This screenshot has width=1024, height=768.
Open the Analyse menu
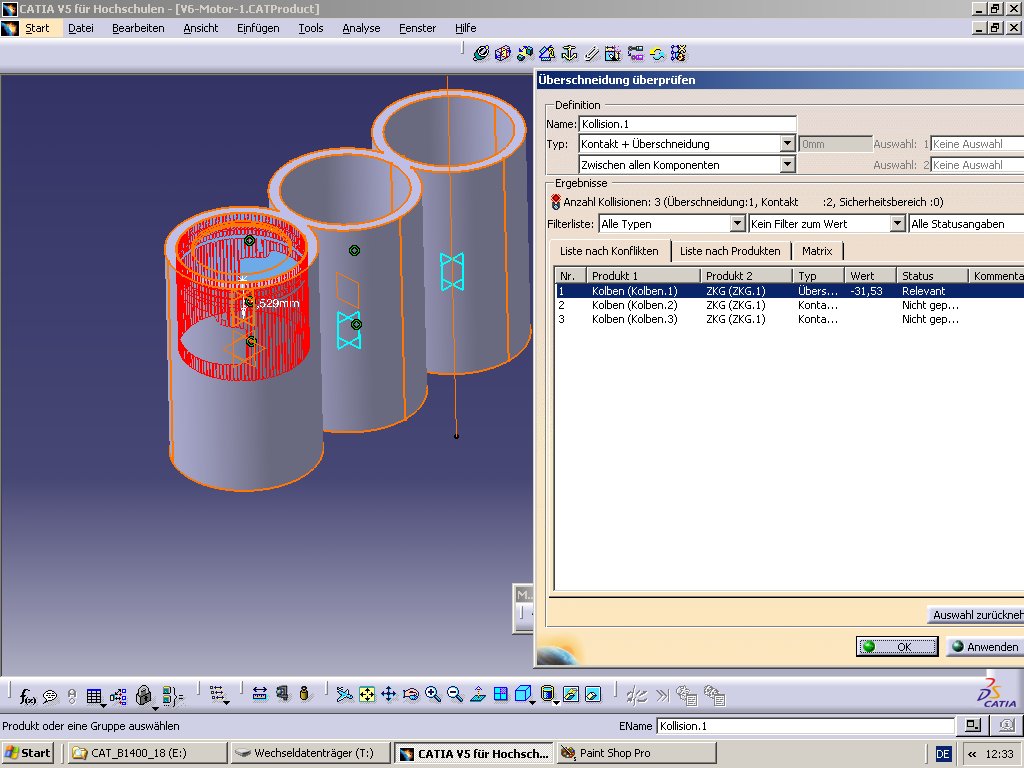click(361, 28)
